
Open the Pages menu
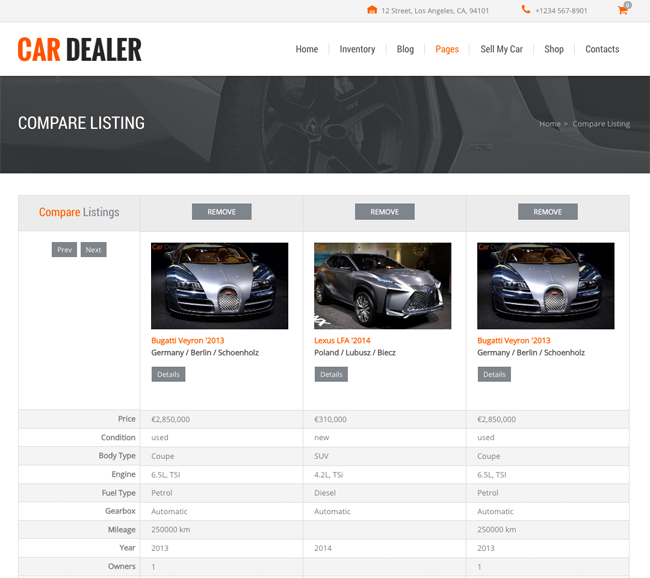[447, 49]
